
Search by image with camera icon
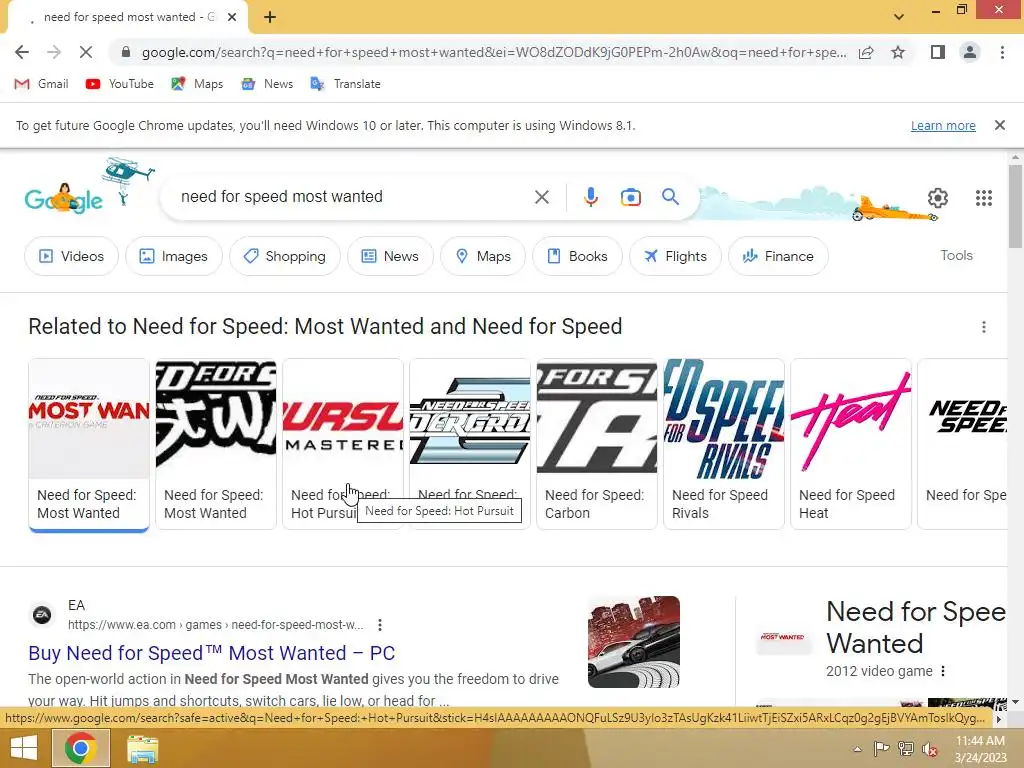630,197
